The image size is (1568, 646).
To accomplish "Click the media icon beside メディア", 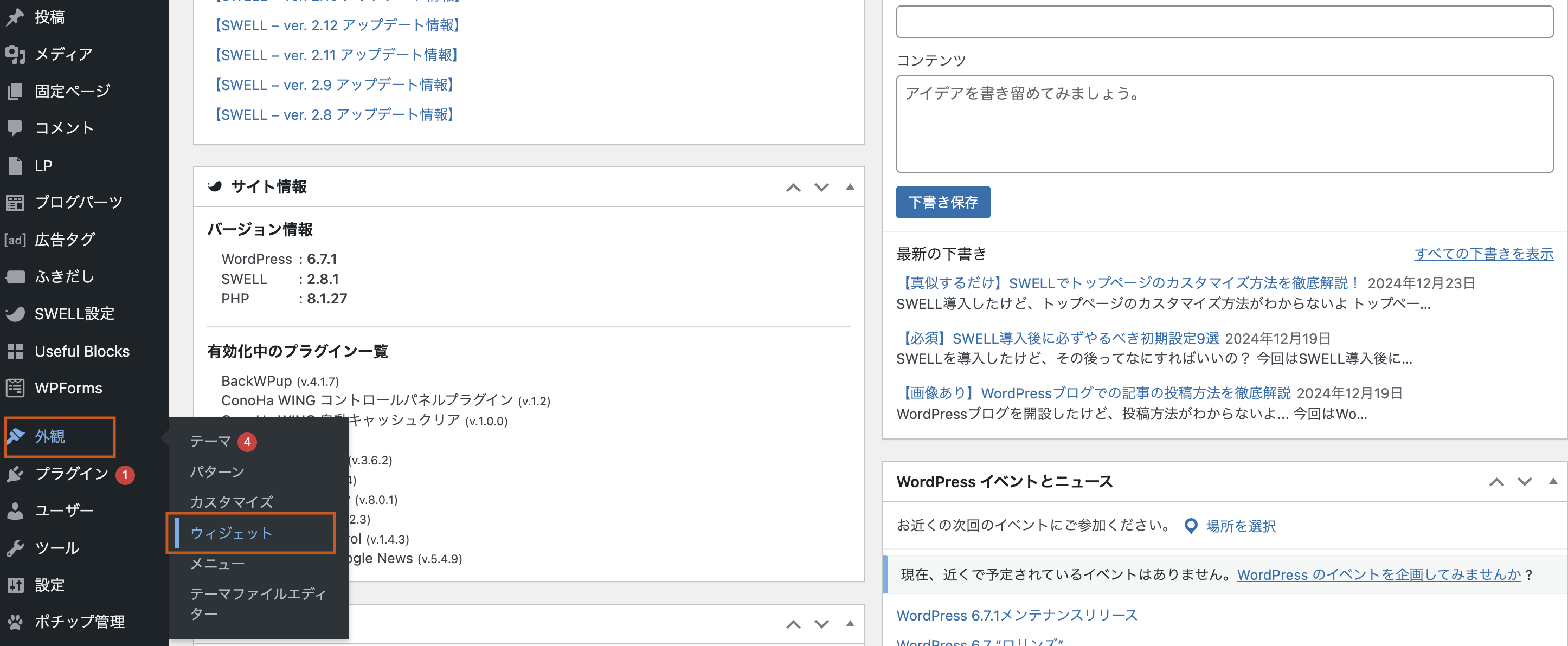I will click(x=15, y=54).
